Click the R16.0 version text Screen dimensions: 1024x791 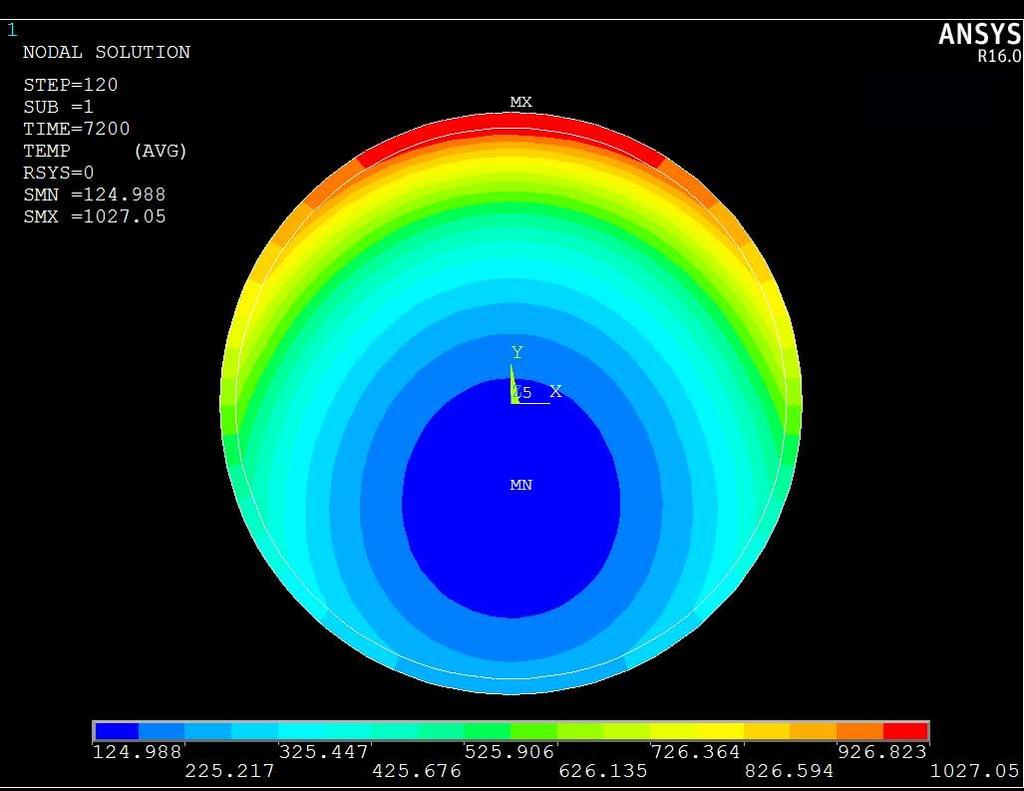coord(999,56)
